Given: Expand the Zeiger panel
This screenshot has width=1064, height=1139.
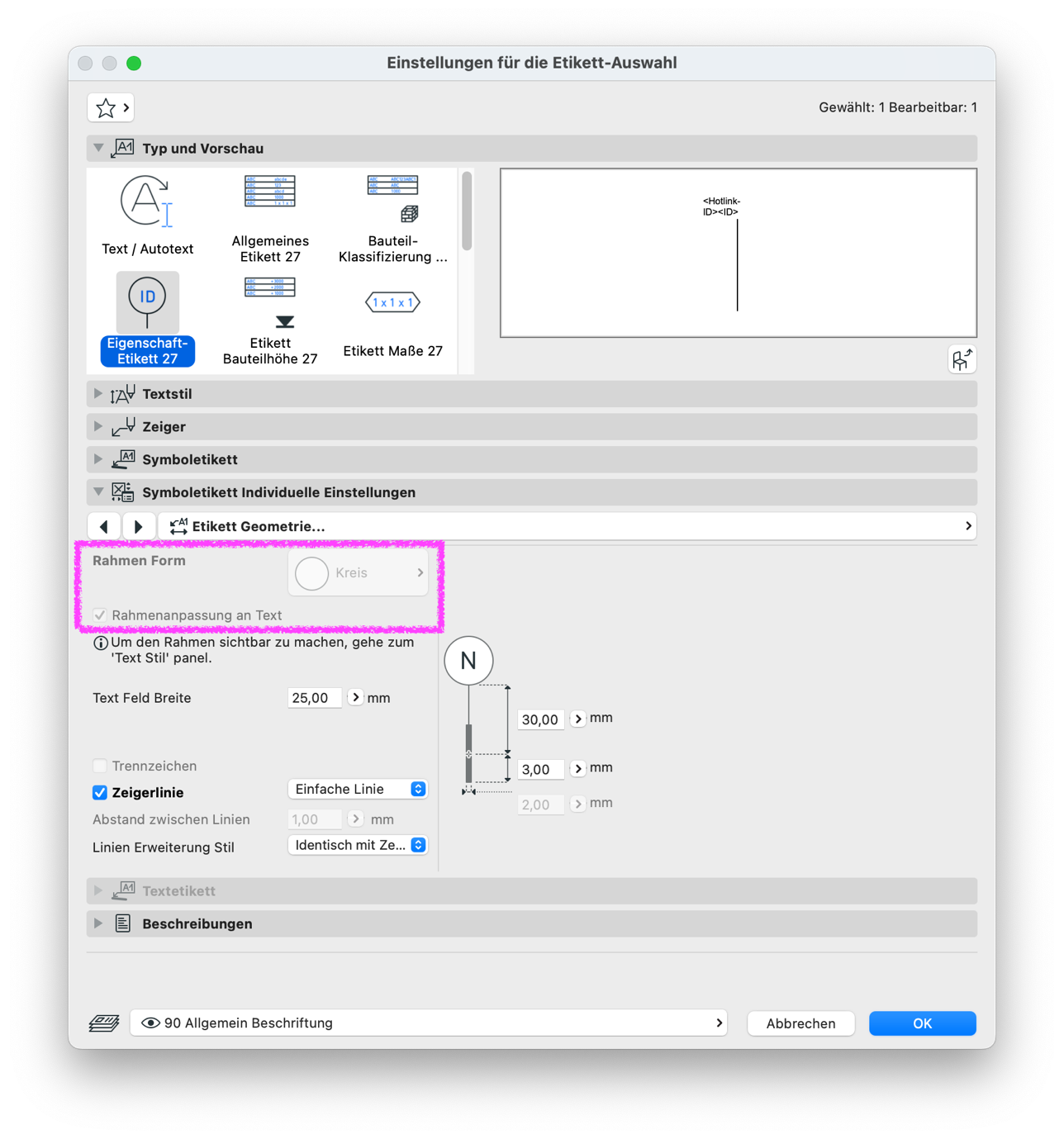Looking at the screenshot, I should [98, 427].
